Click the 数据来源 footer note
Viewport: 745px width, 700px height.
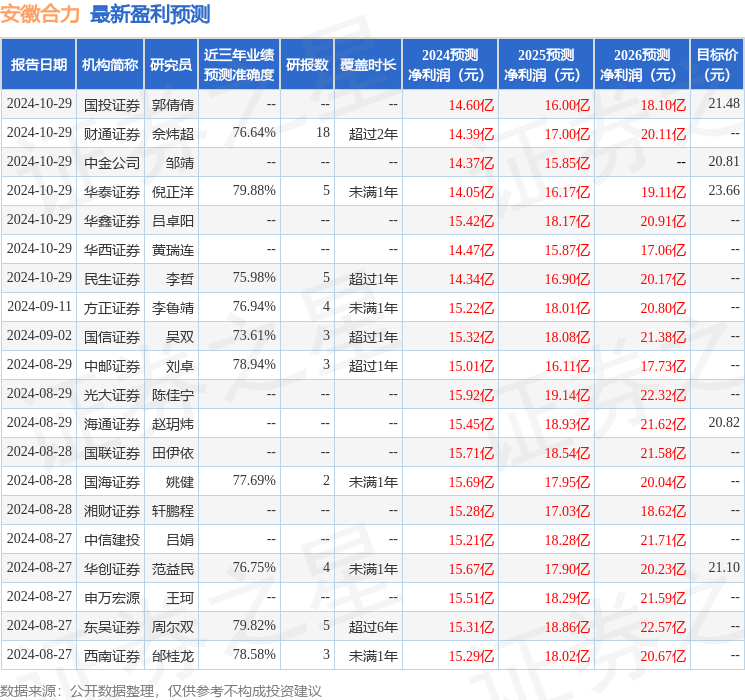(x=161, y=691)
